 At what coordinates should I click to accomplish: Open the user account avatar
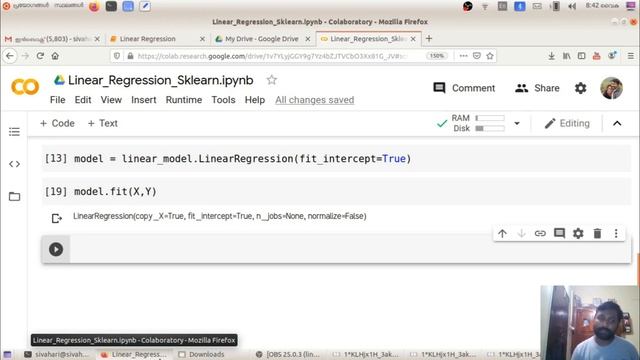(x=611, y=88)
